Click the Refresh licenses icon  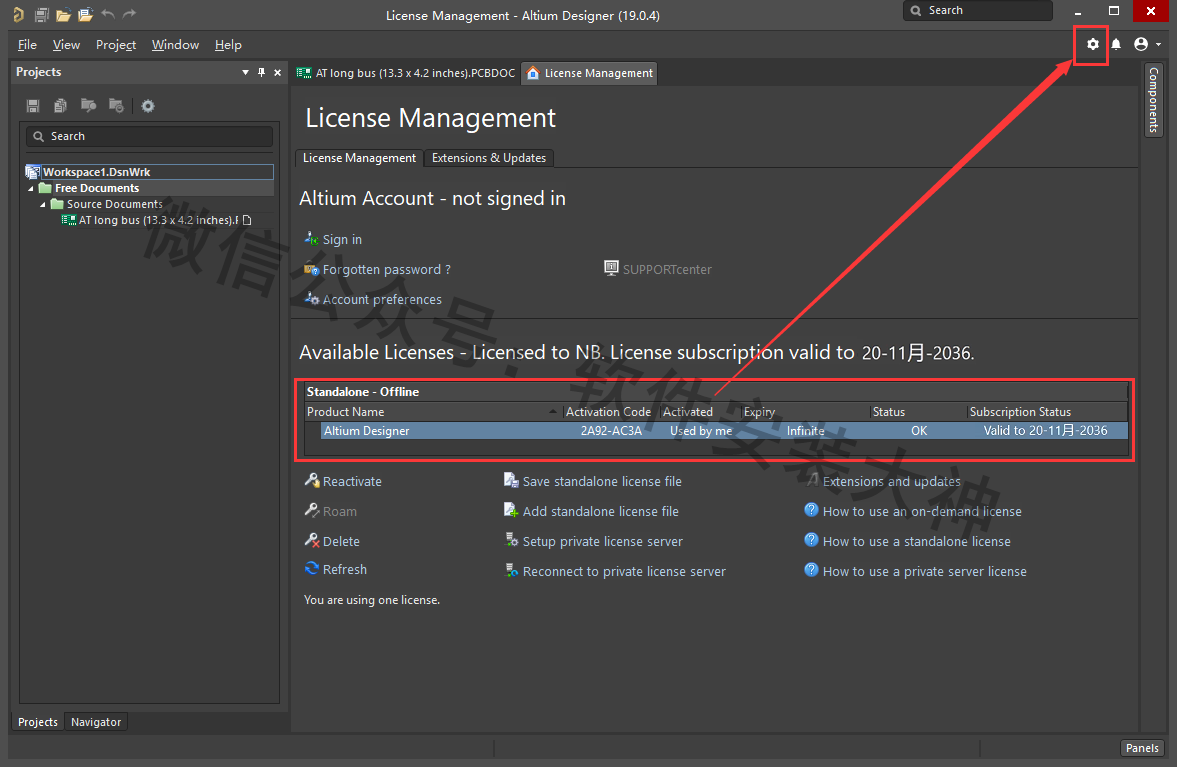312,569
